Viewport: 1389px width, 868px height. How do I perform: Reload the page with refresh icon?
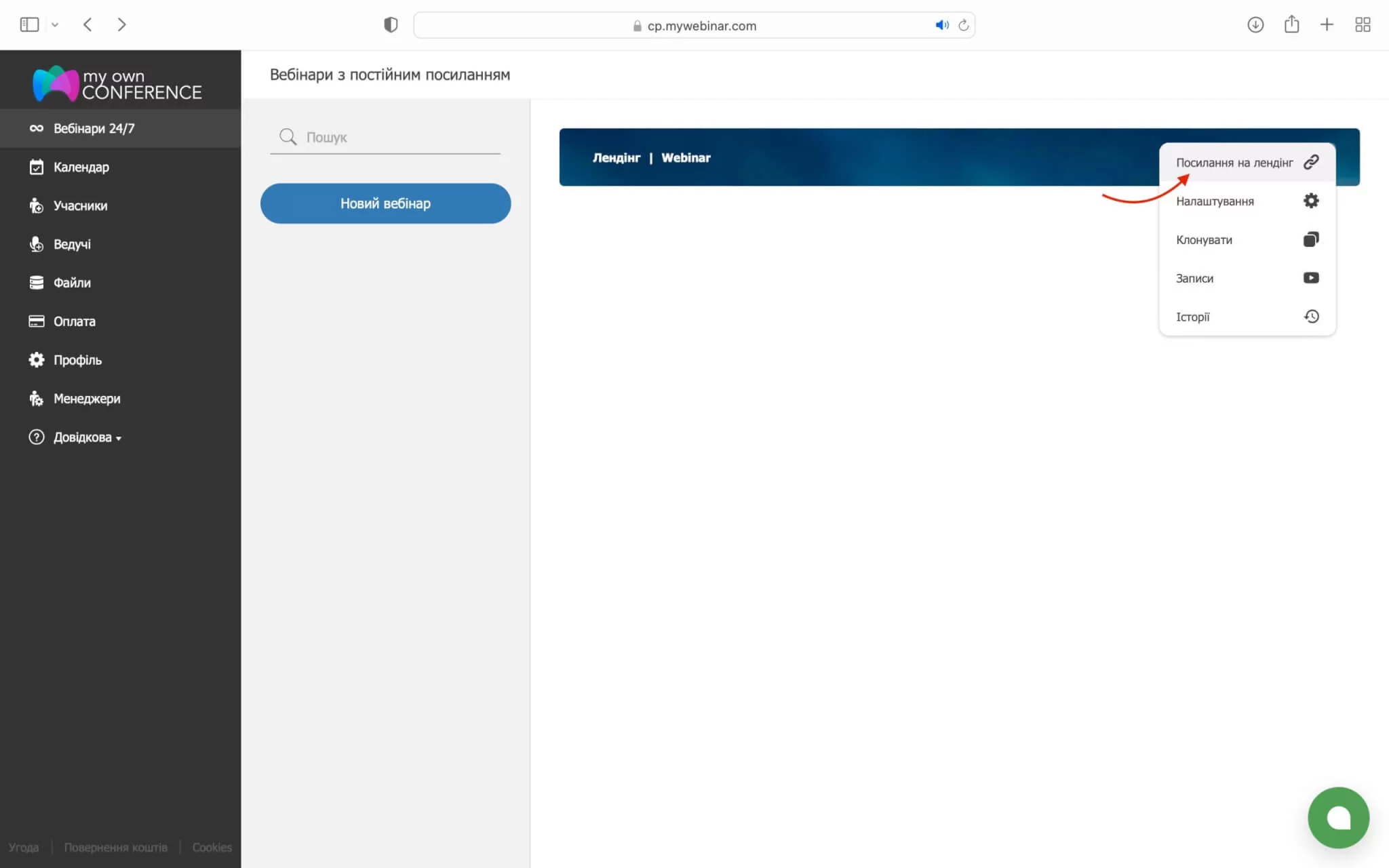point(963,25)
